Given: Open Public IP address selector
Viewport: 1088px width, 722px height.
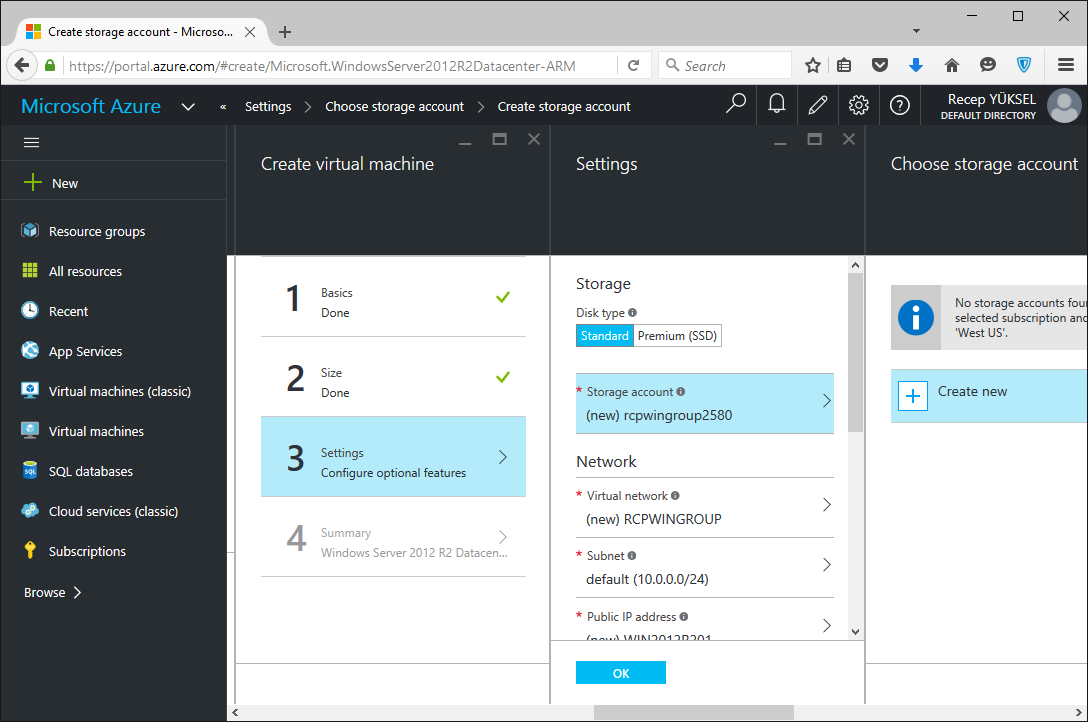Looking at the screenshot, I should [704, 619].
